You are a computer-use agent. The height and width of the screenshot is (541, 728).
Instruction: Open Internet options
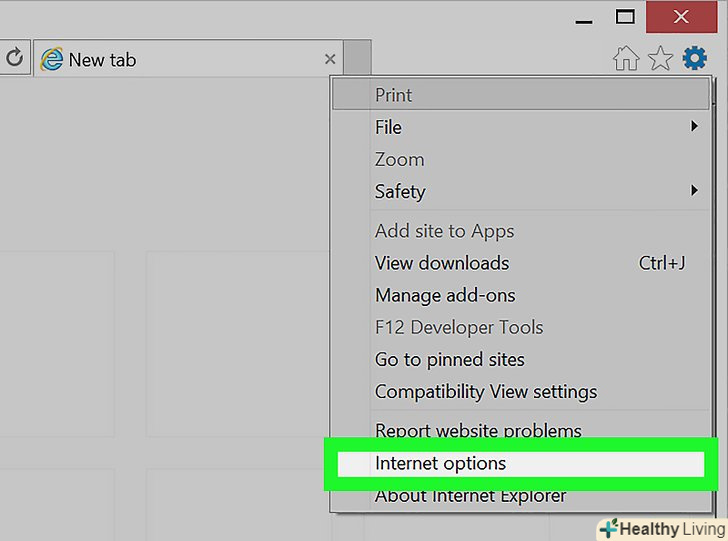(520, 463)
